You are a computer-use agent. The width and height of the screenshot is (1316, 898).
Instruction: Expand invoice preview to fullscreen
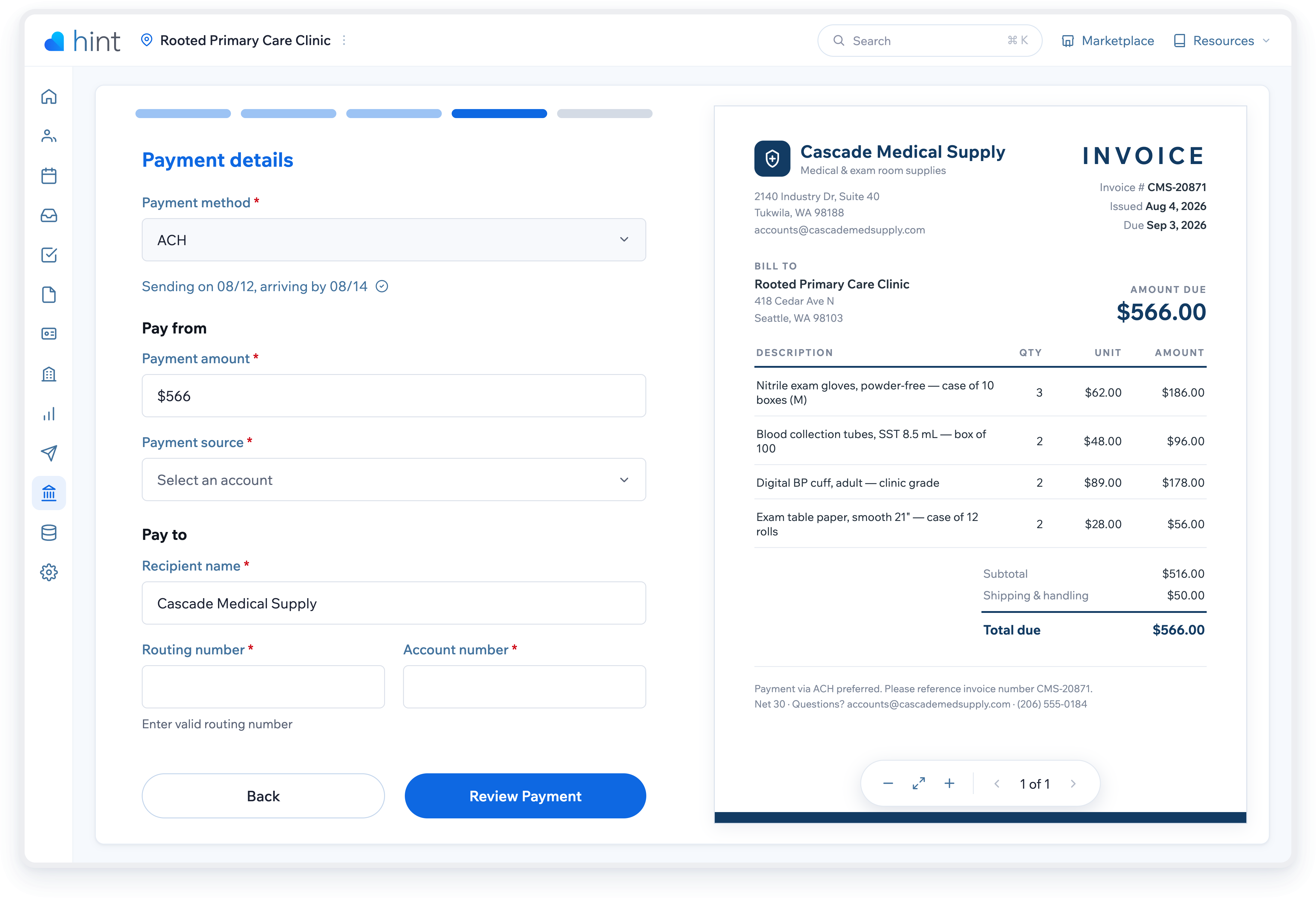tap(918, 784)
